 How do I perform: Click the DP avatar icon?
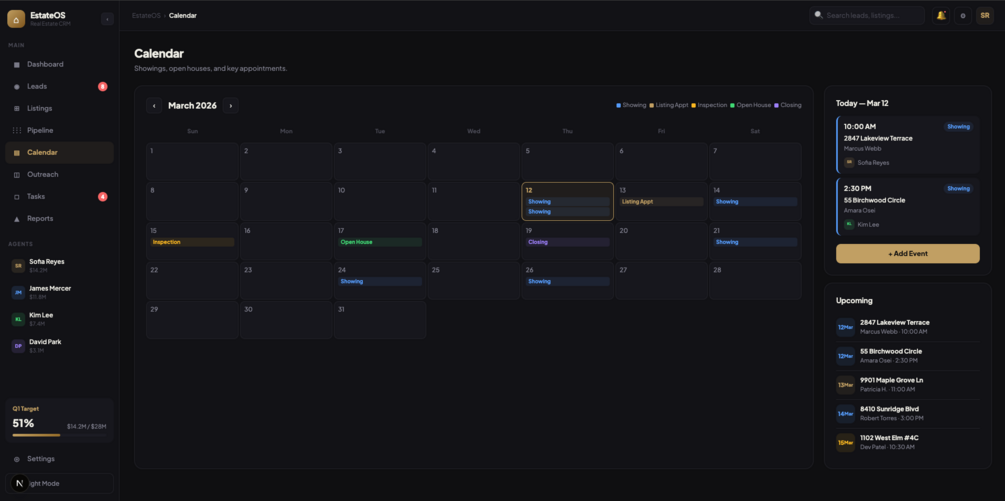[x=19, y=346]
